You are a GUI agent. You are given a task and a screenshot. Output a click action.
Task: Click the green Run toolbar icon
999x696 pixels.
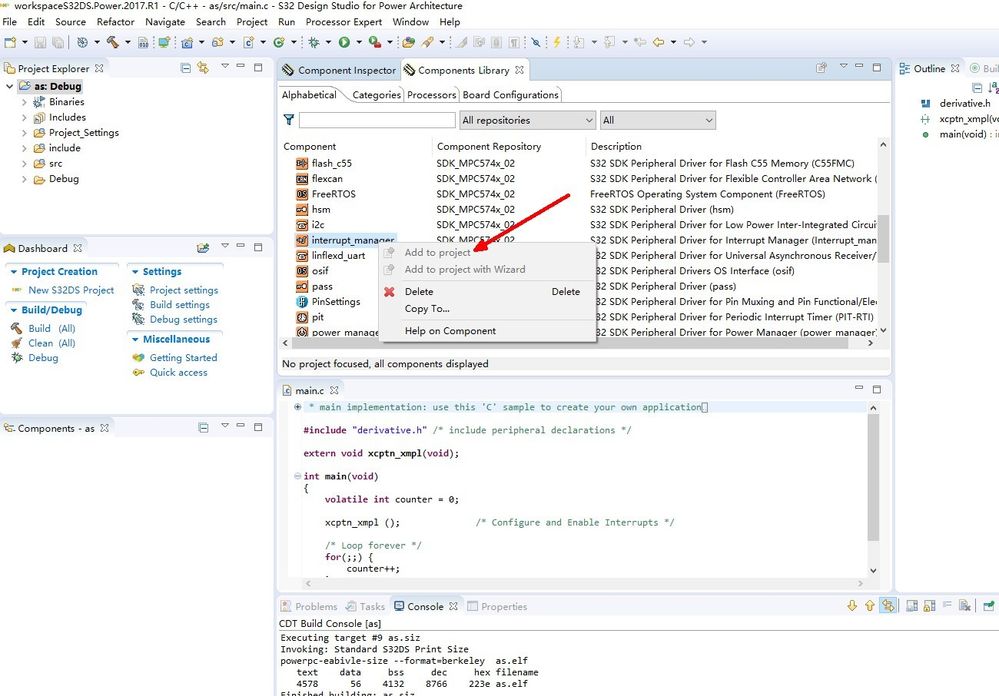344,42
